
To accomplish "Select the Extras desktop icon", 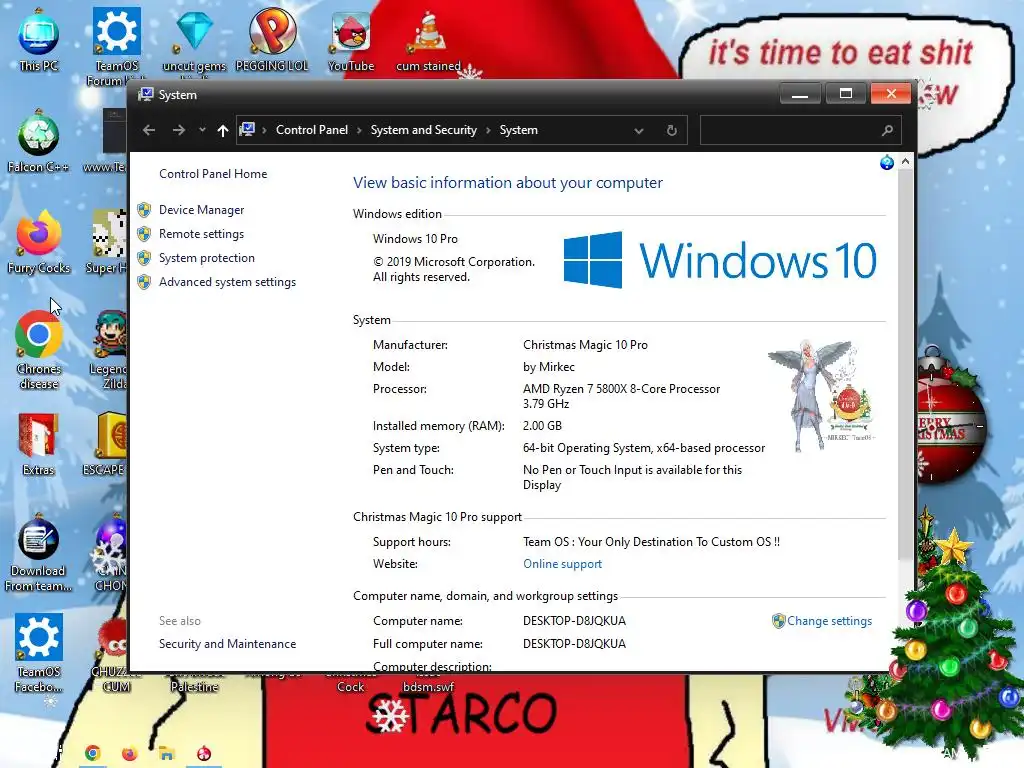I will point(38,445).
